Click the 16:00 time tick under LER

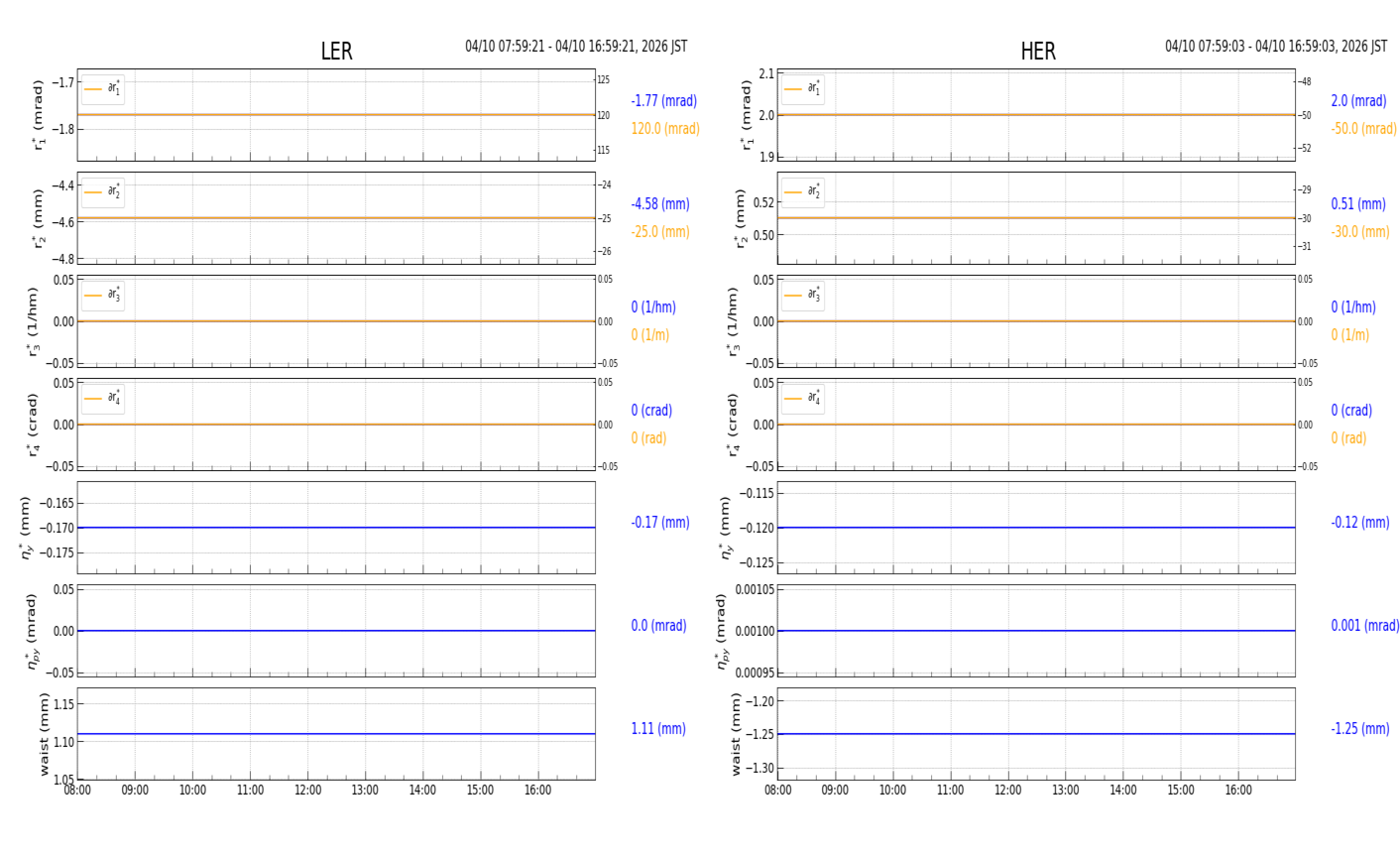tap(538, 791)
